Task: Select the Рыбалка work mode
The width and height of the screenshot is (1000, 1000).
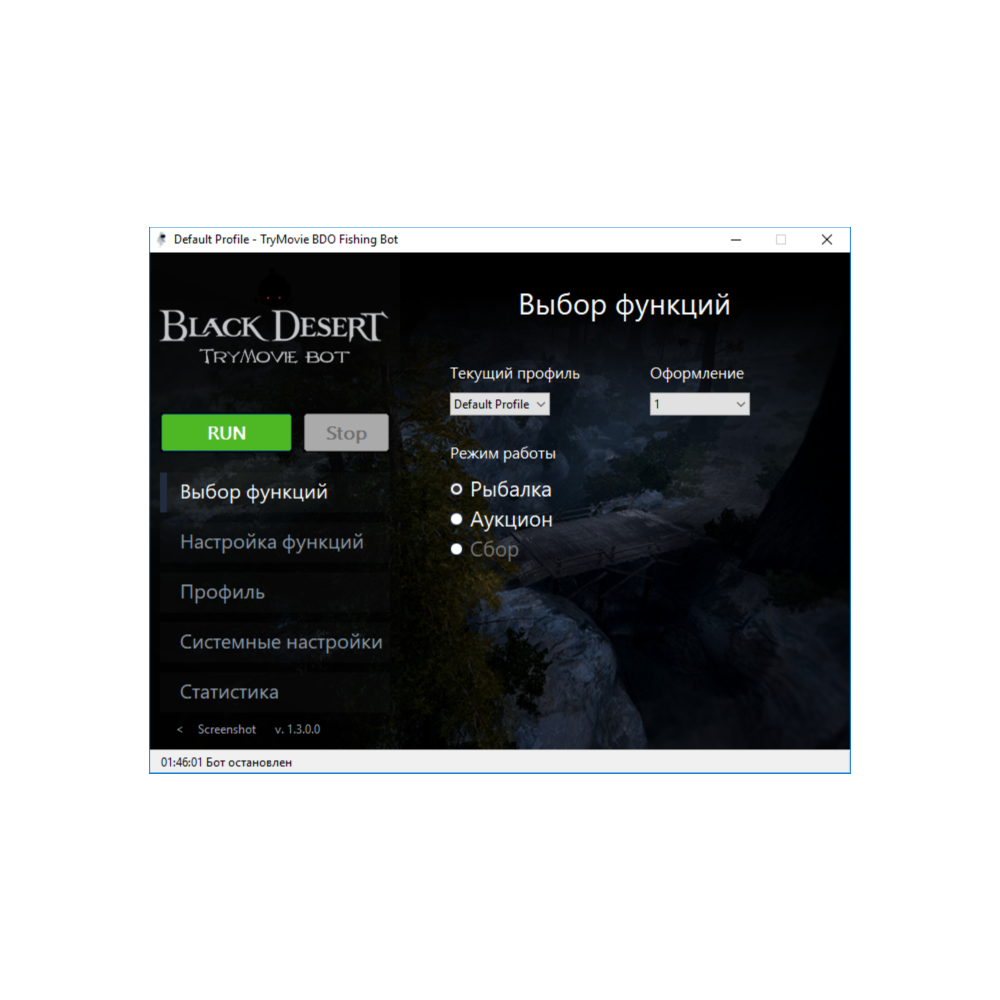Action: pyautogui.click(x=501, y=489)
